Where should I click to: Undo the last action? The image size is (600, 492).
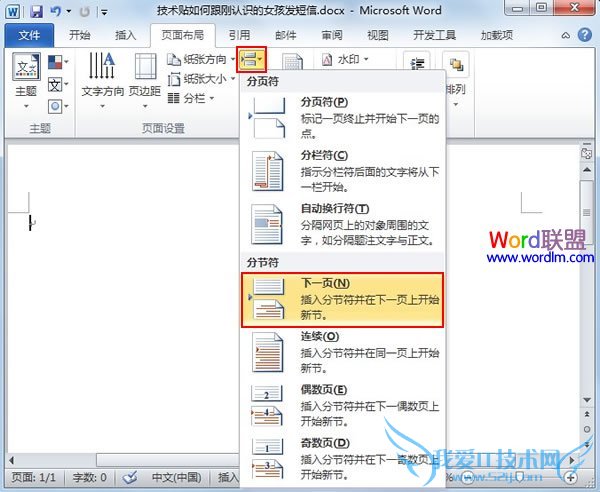(x=56, y=11)
